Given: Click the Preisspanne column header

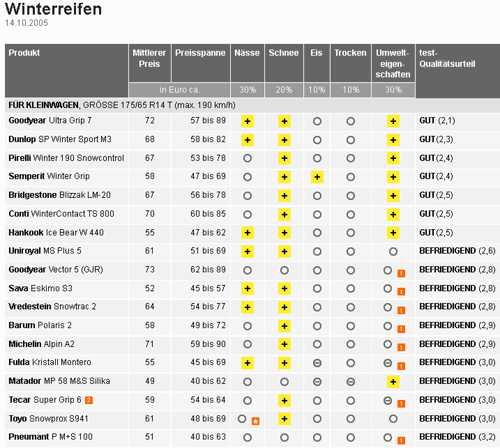Looking at the screenshot, I should 201,63.
